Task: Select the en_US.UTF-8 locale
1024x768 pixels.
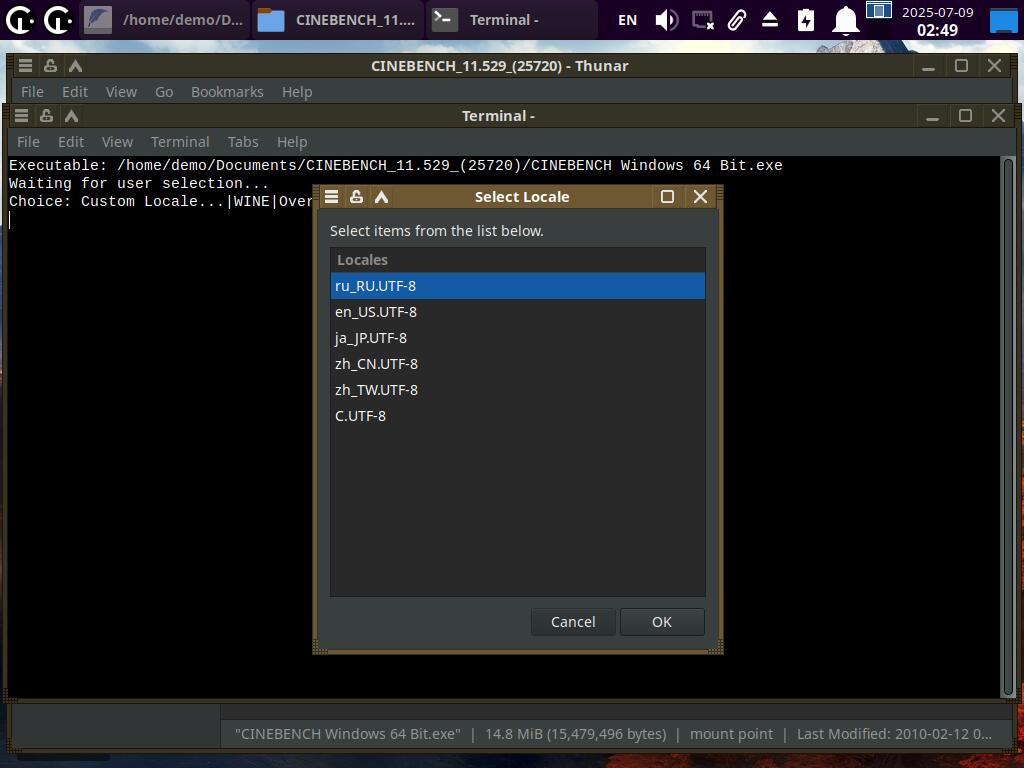Action: tap(517, 312)
